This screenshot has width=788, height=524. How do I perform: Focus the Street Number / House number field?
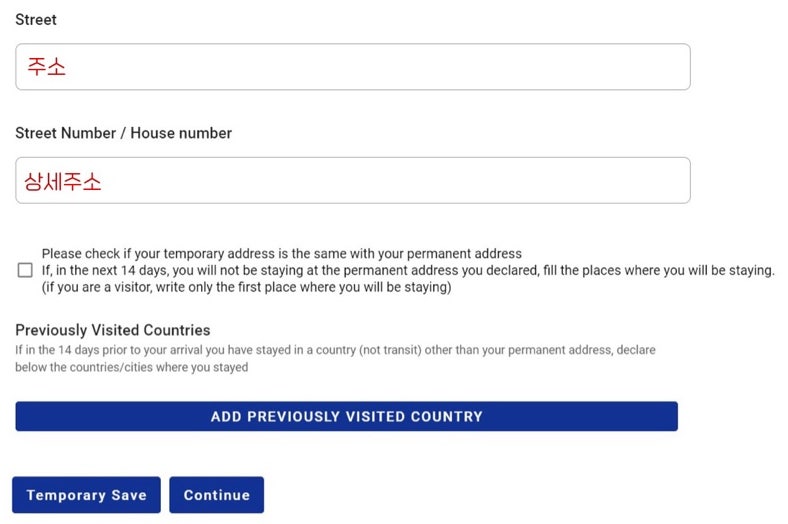[352, 181]
